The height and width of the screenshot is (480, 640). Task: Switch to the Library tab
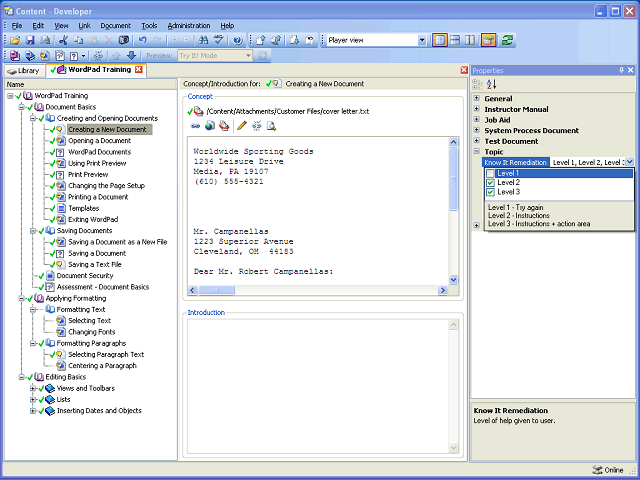click(23, 70)
